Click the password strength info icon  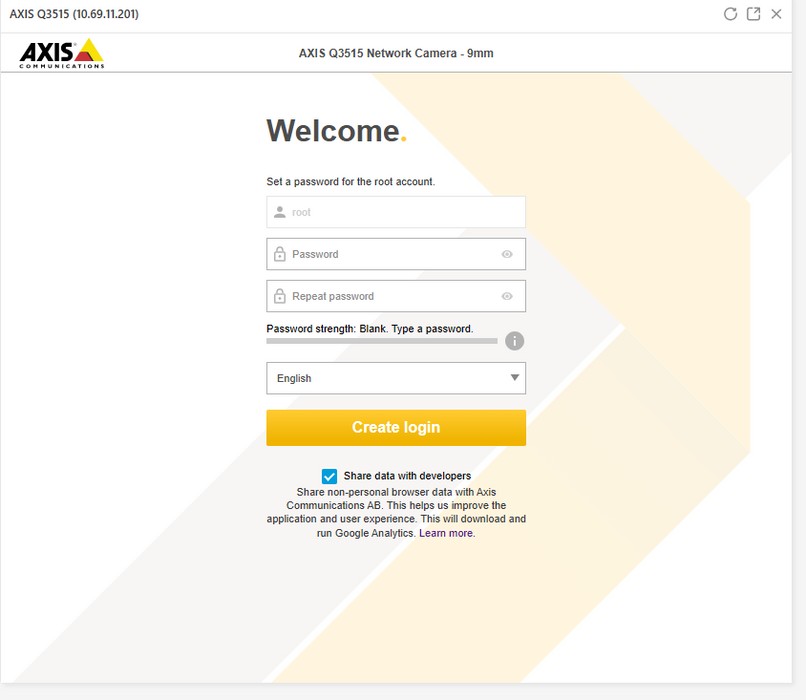coord(514,341)
